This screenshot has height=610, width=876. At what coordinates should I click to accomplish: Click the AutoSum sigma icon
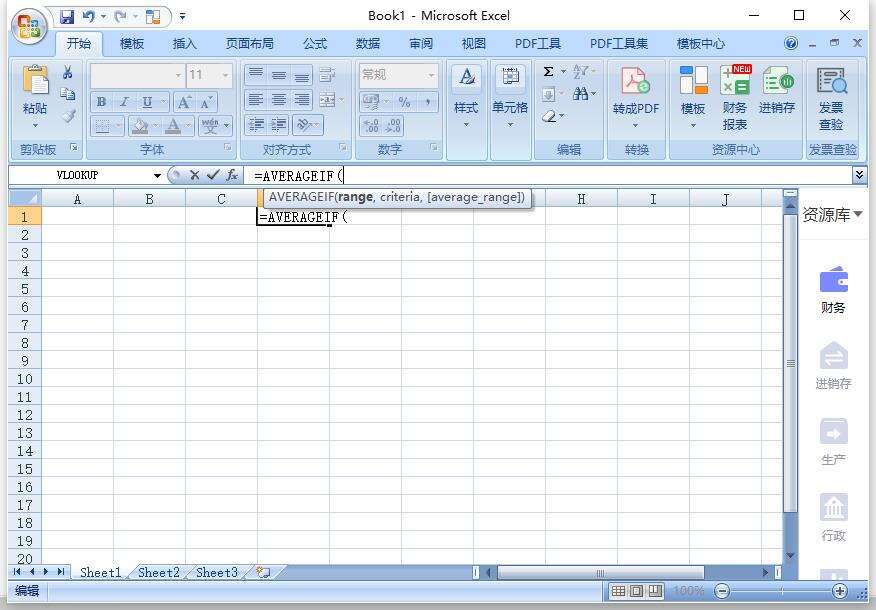tap(549, 72)
